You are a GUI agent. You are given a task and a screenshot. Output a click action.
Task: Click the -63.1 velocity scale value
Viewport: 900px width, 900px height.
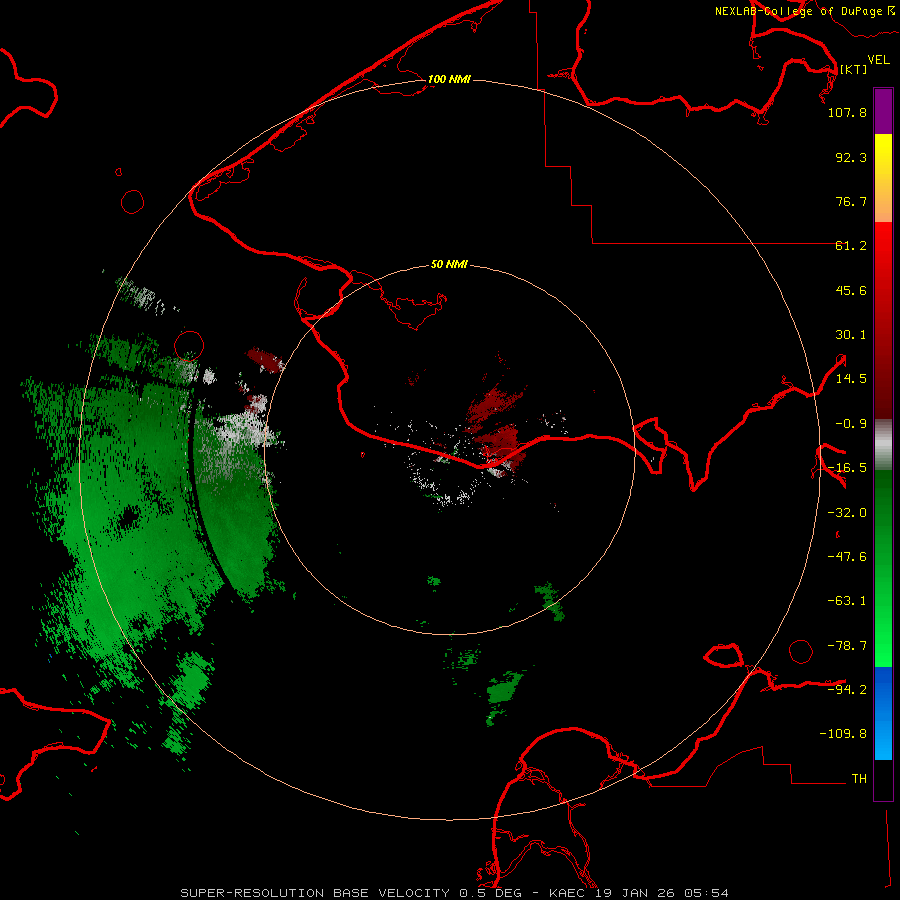[847, 601]
